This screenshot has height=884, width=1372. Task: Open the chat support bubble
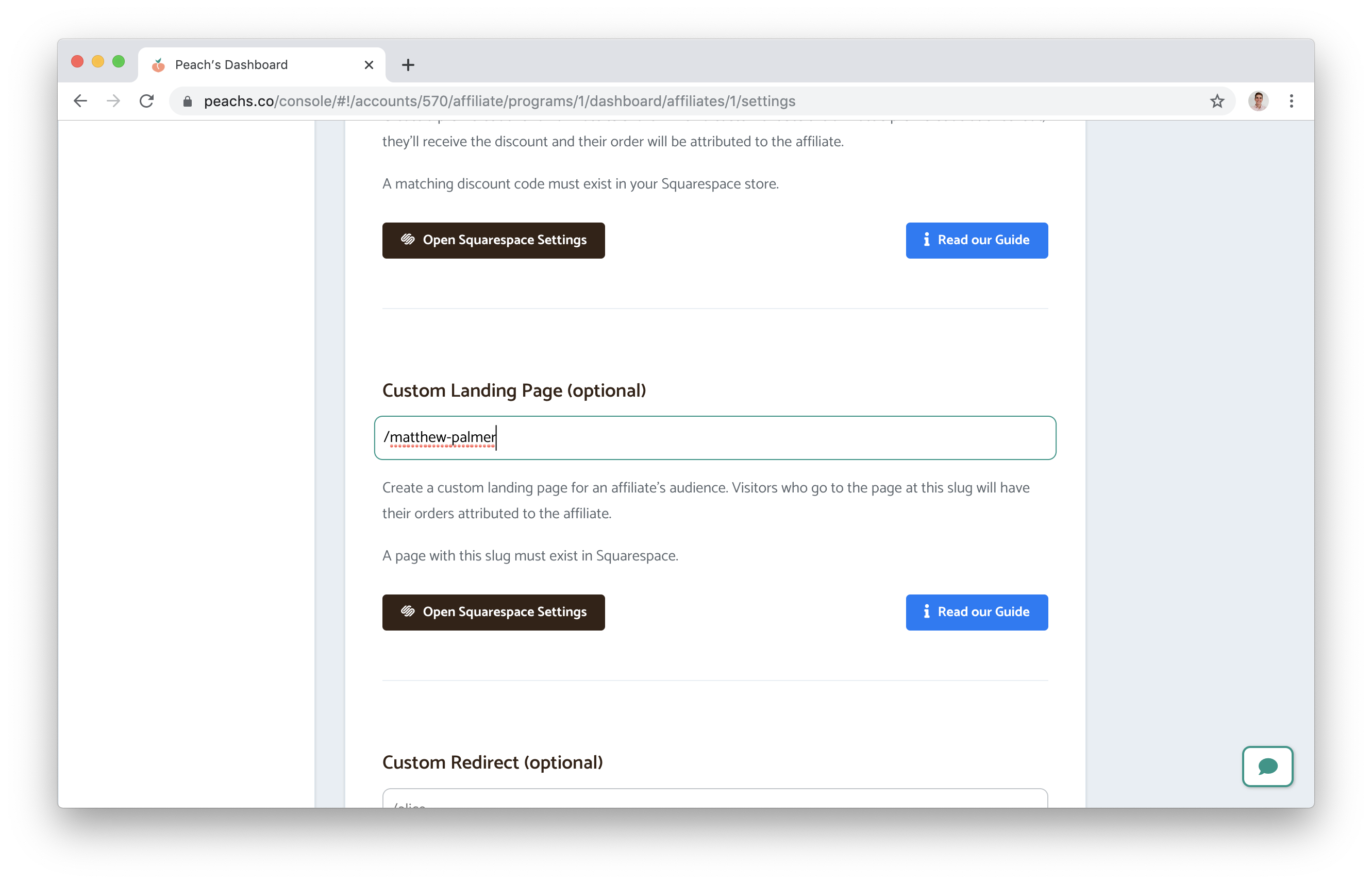point(1267,767)
